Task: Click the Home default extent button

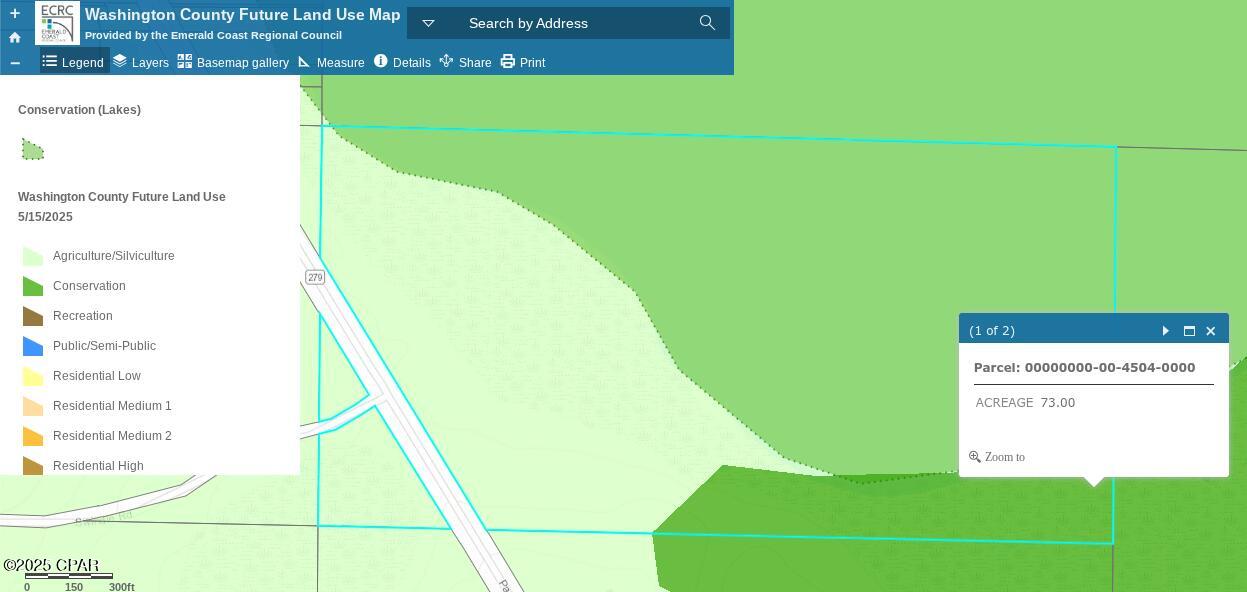Action: pyautogui.click(x=14, y=37)
